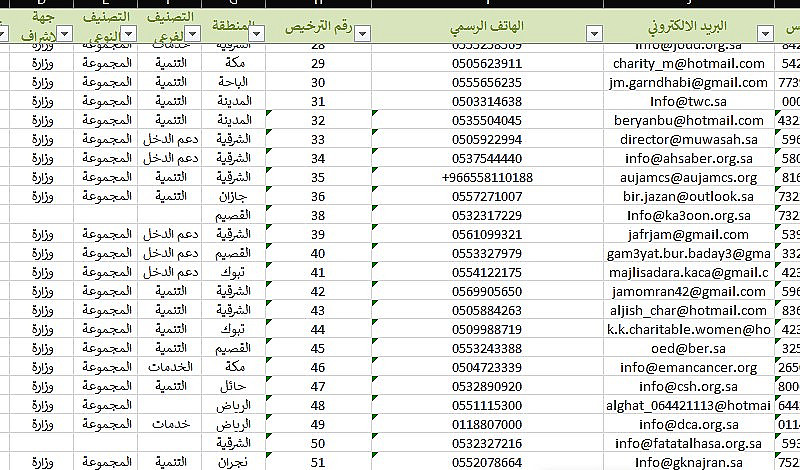Select license number cell 29

(x=318, y=63)
